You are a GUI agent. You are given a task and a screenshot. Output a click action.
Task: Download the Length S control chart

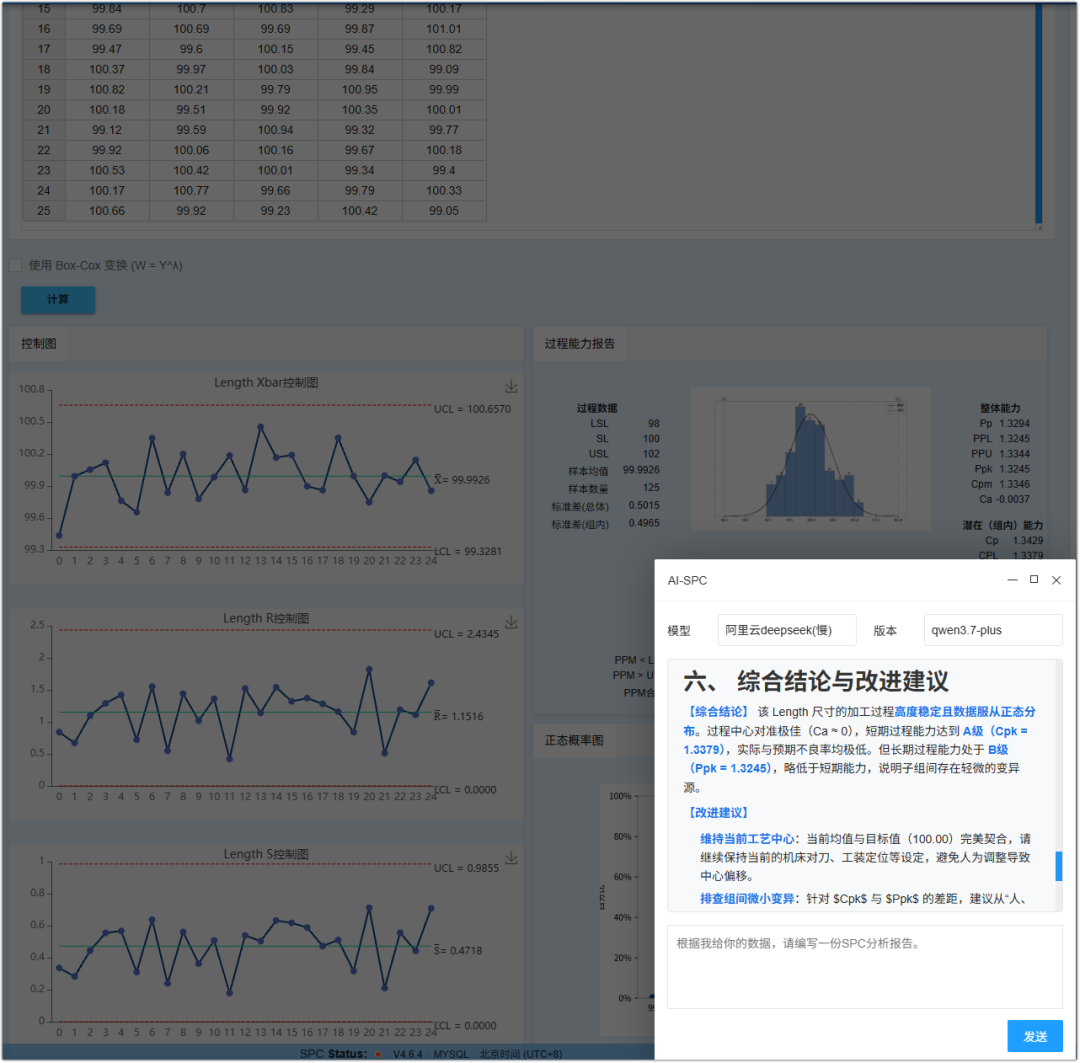click(x=511, y=858)
